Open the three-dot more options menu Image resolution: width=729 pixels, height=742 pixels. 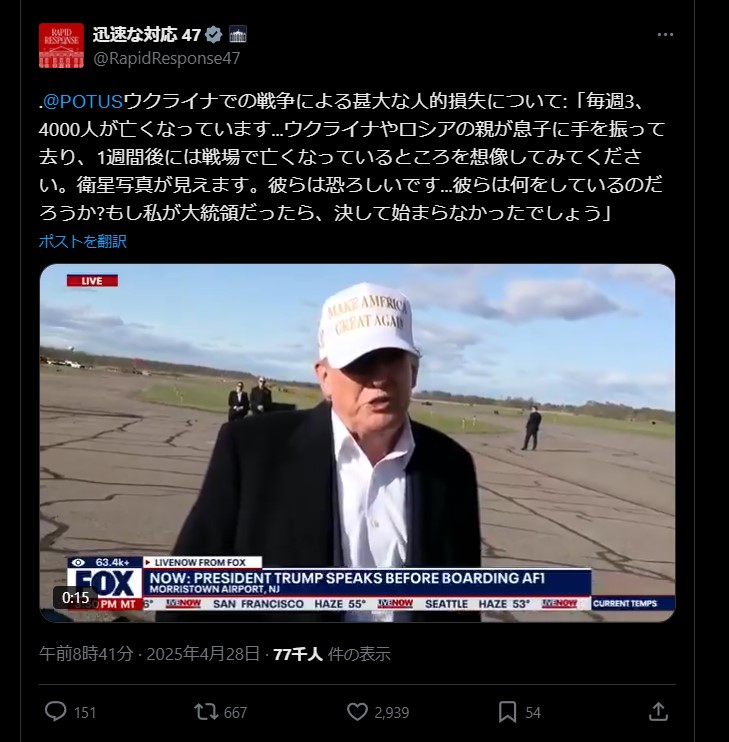(x=665, y=35)
